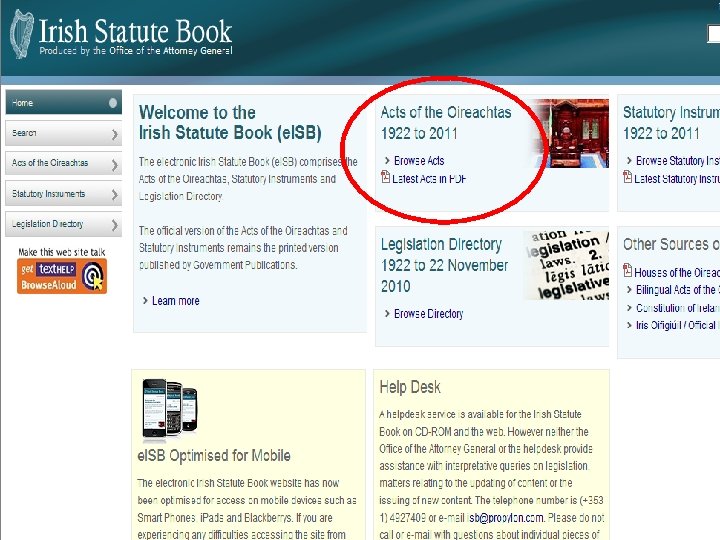Click arrow bullet before Browse Acts
Image resolution: width=720 pixels, height=540 pixels.
(387, 161)
